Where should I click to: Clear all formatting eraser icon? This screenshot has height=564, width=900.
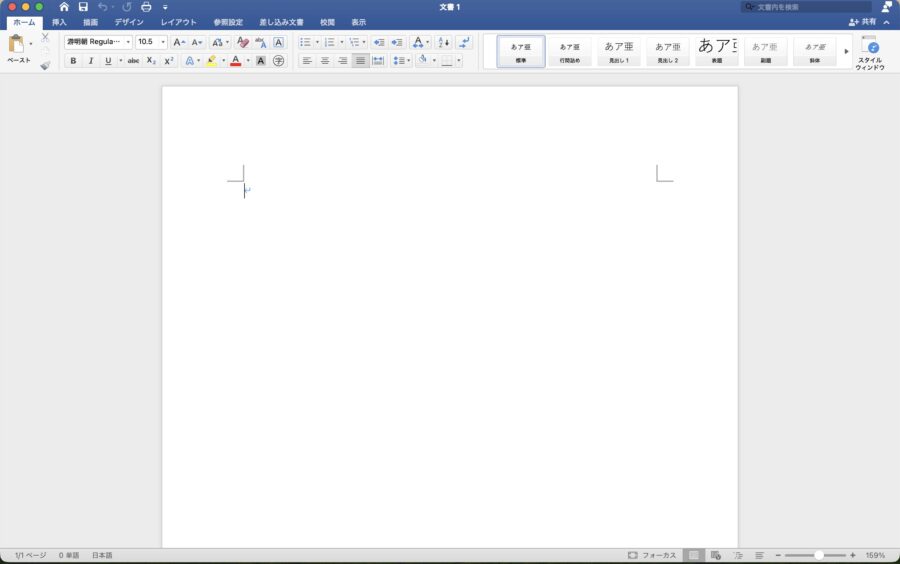coord(243,42)
